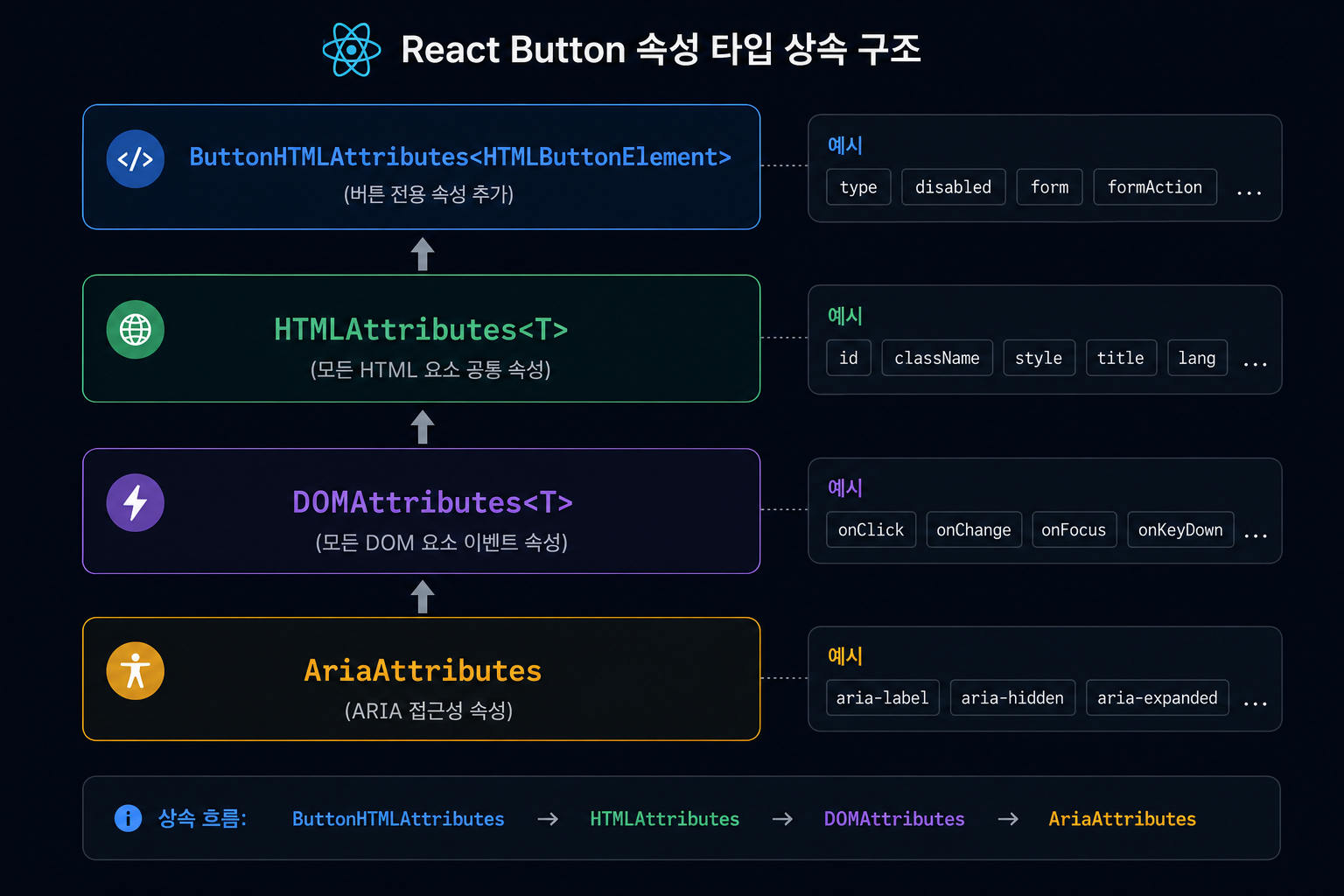Select the 'type' attribute chip
This screenshot has width=1344, height=896.
[x=858, y=187]
